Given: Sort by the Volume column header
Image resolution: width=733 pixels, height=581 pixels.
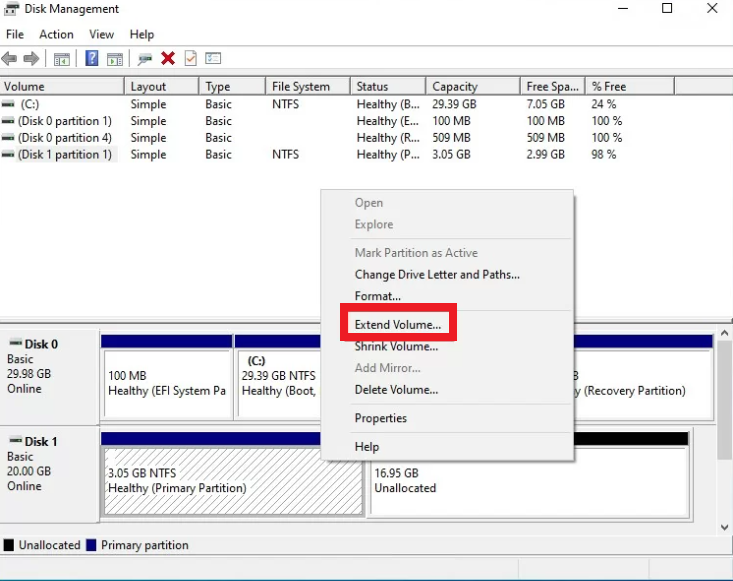Looking at the screenshot, I should [62, 86].
